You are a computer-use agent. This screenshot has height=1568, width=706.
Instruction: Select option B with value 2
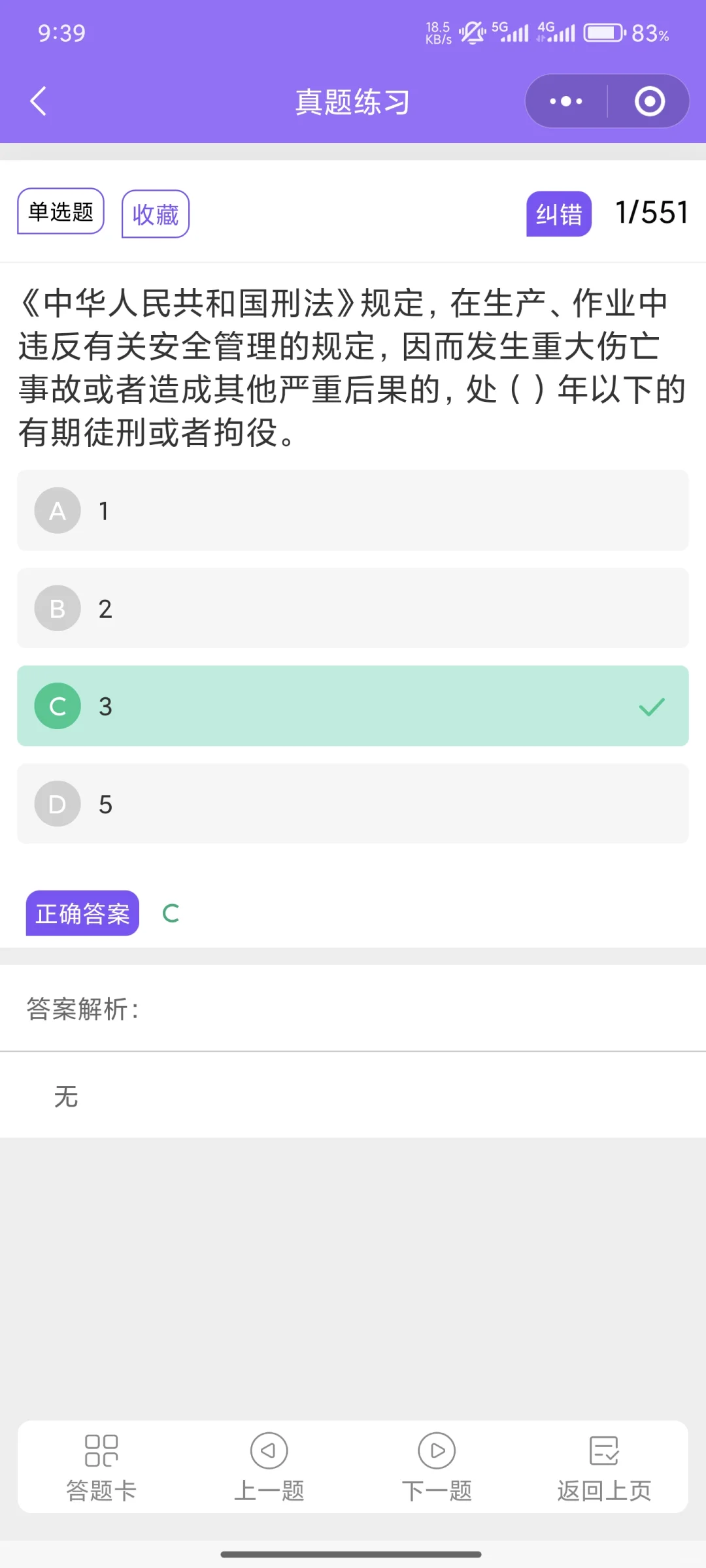353,608
